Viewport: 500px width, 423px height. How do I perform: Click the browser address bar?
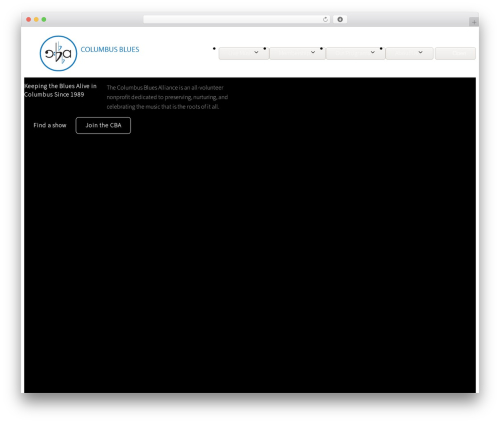click(x=237, y=19)
